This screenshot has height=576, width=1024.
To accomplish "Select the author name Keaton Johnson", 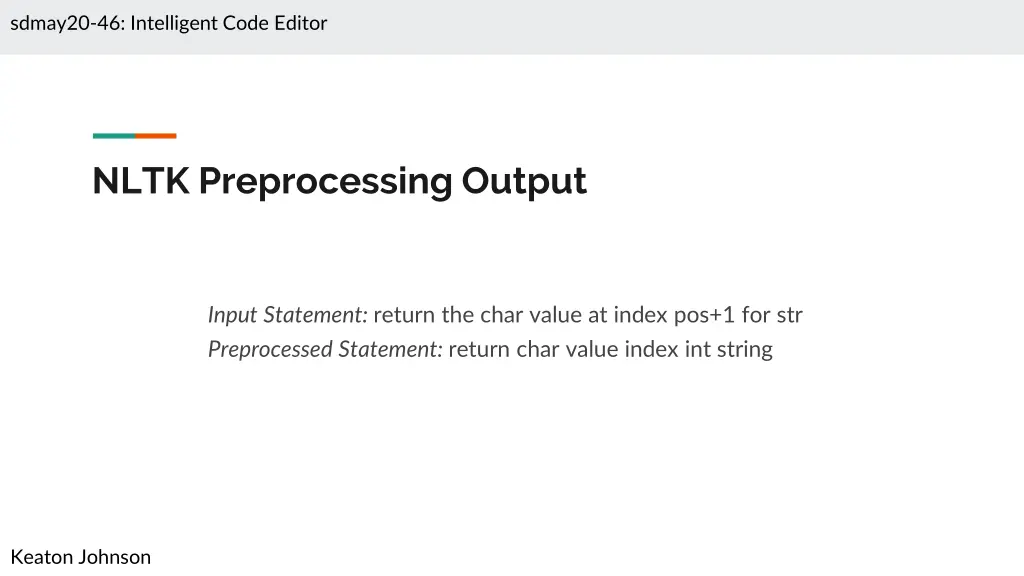I will click(x=81, y=557).
